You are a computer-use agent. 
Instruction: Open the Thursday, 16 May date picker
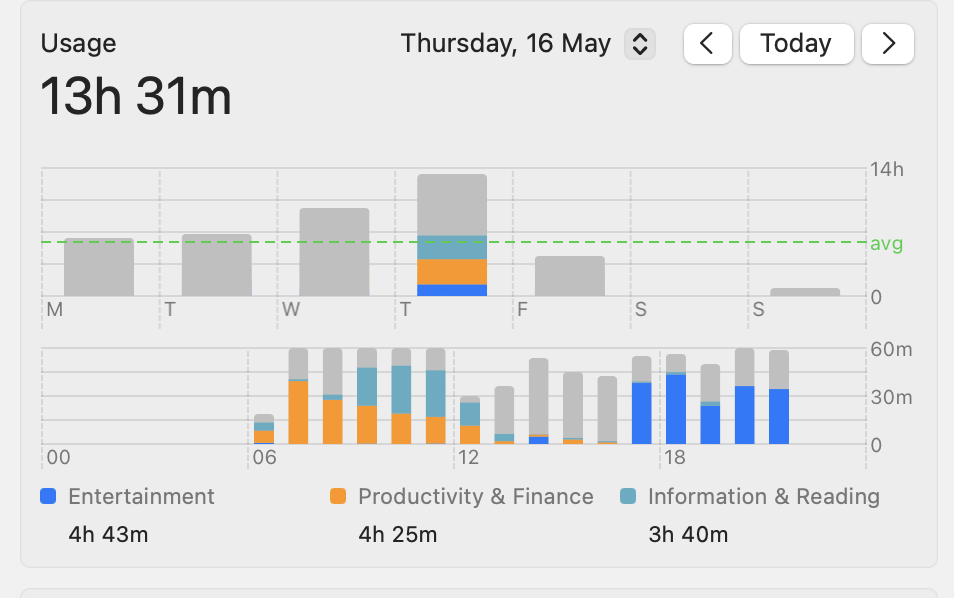[x=506, y=44]
